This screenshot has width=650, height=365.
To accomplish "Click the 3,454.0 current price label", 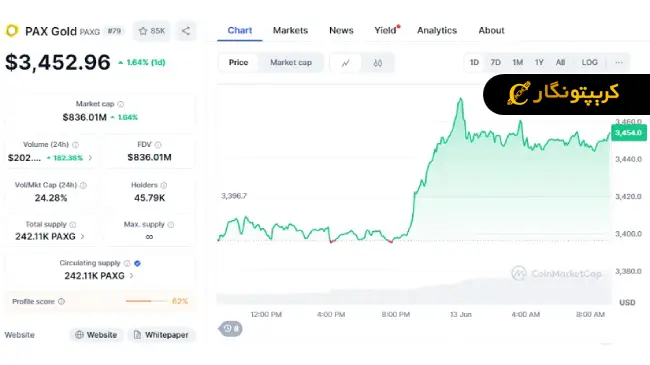I will 628,133.
